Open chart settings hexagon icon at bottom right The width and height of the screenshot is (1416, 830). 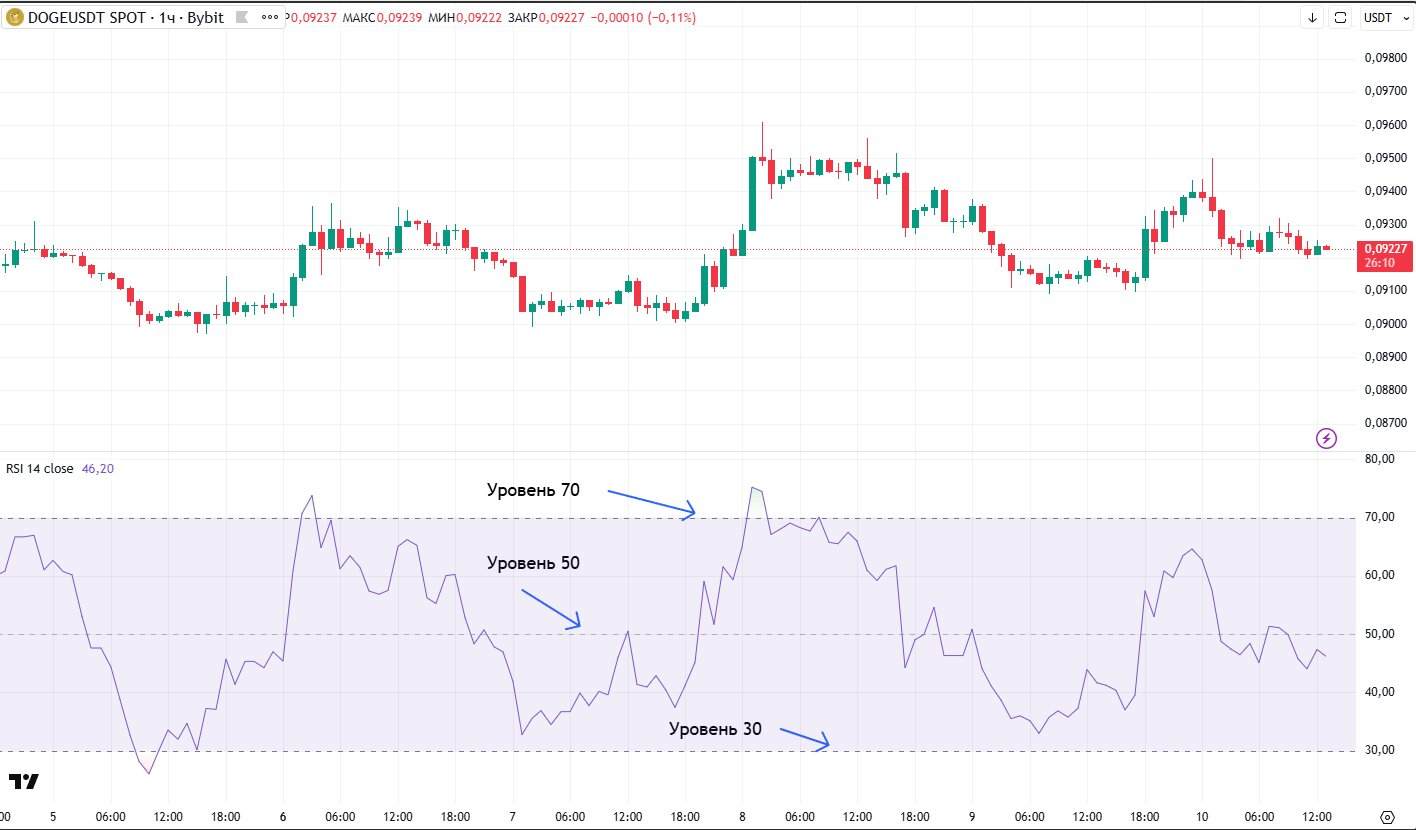click(x=1386, y=816)
